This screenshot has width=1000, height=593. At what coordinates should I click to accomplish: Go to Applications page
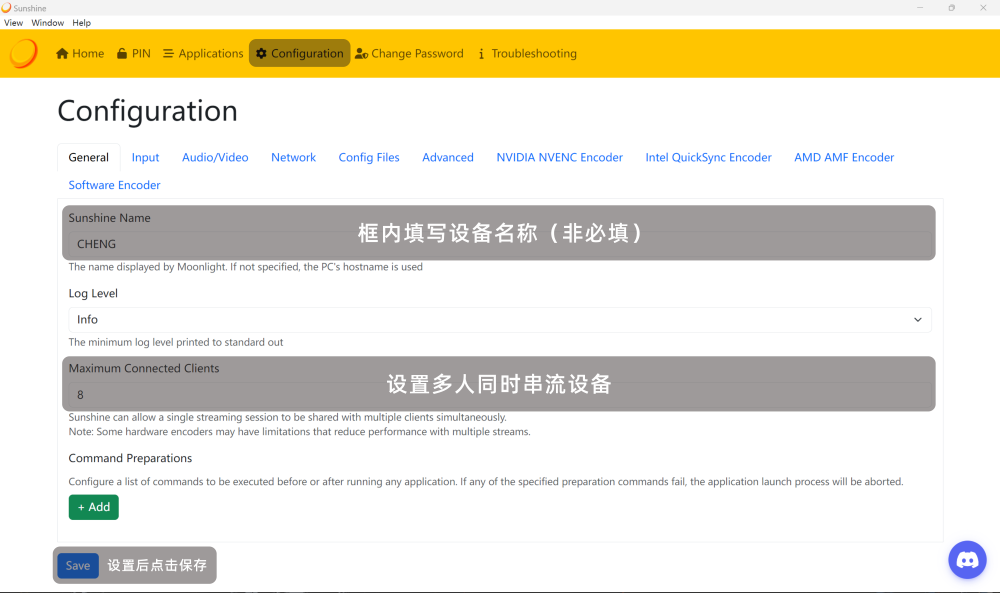click(203, 54)
